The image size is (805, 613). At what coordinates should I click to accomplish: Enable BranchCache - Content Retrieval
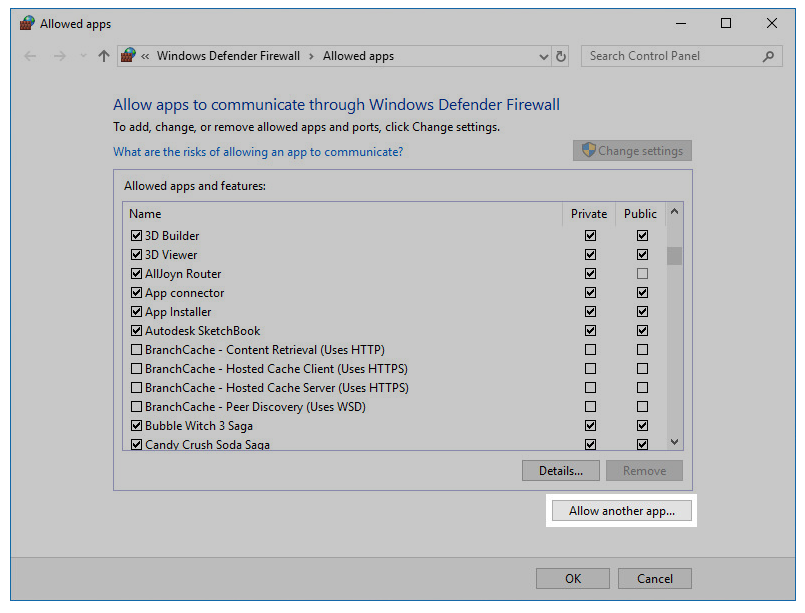tap(137, 349)
